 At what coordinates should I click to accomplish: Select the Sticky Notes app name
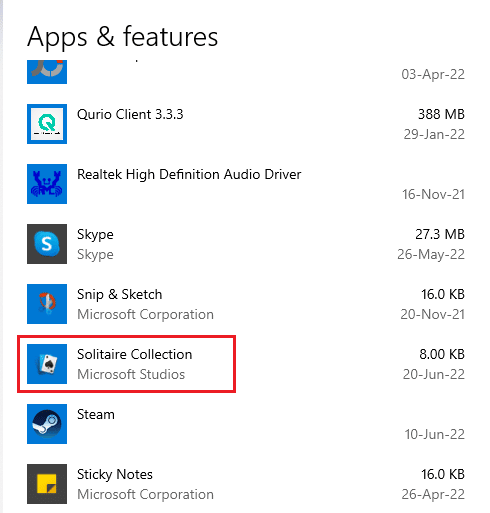click(x=115, y=475)
